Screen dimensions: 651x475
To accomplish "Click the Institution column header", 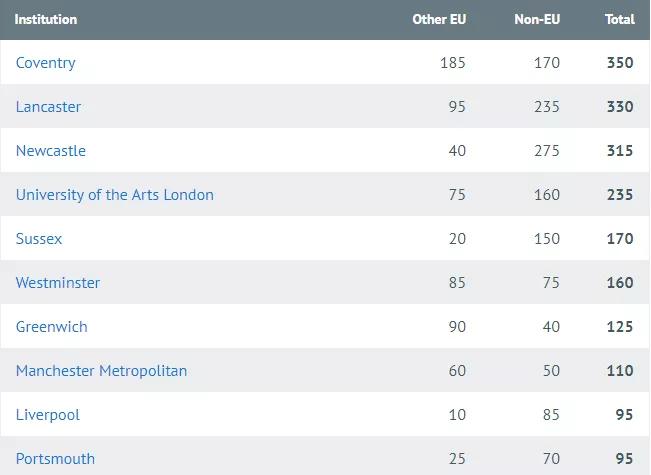I will pos(46,19).
